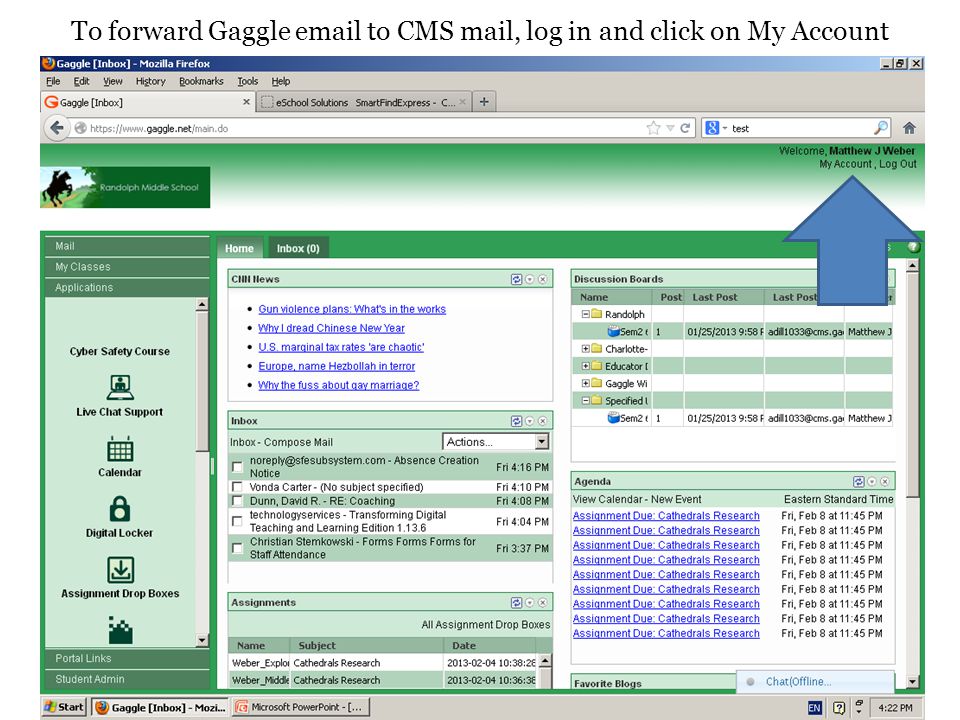Open the History menu
Image resolution: width=960 pixels, height=720 pixels.
click(x=151, y=81)
